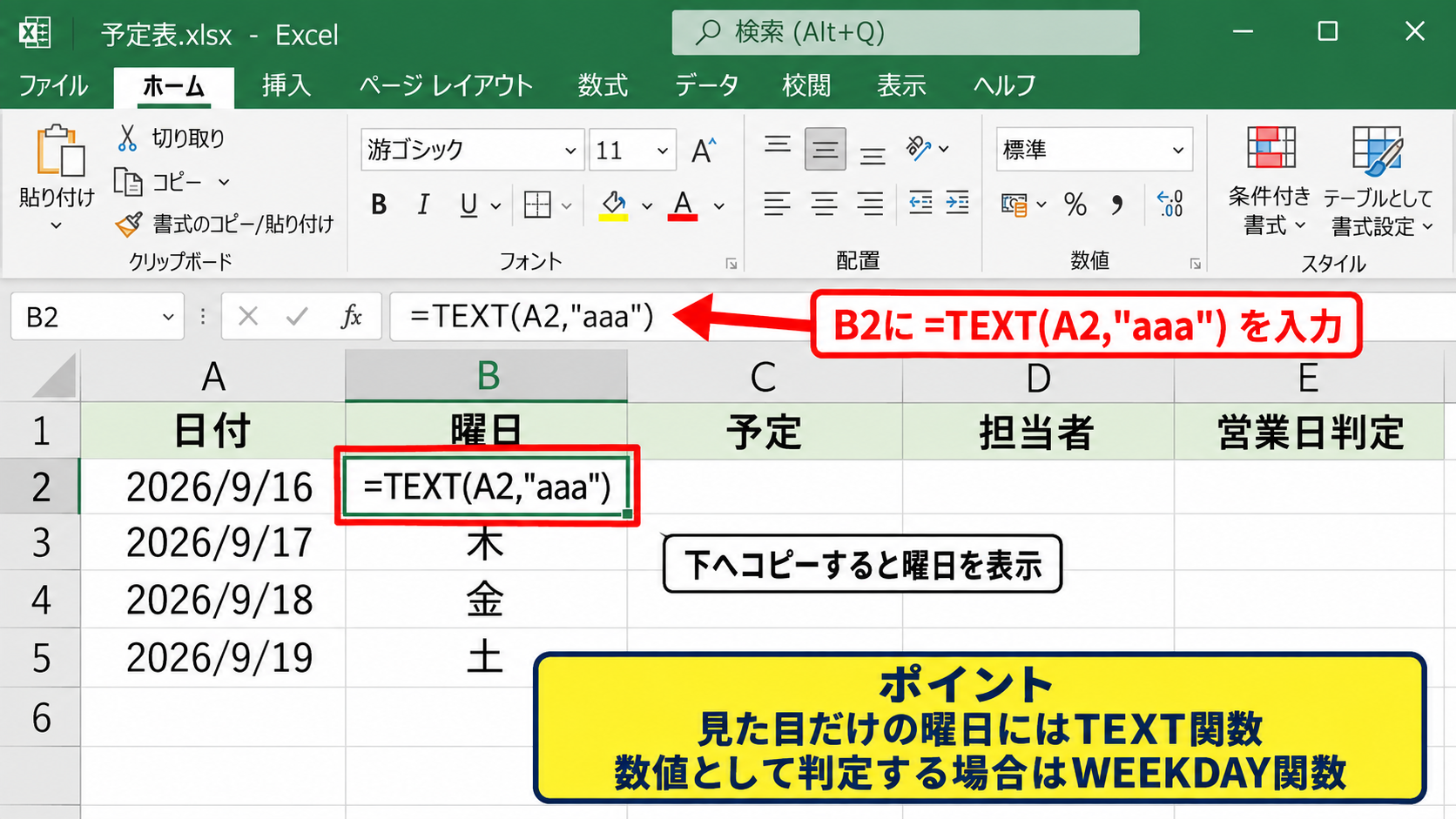Click the Cut (切り取り) scissors icon
Screen dimensions: 1456x819
[x=128, y=138]
